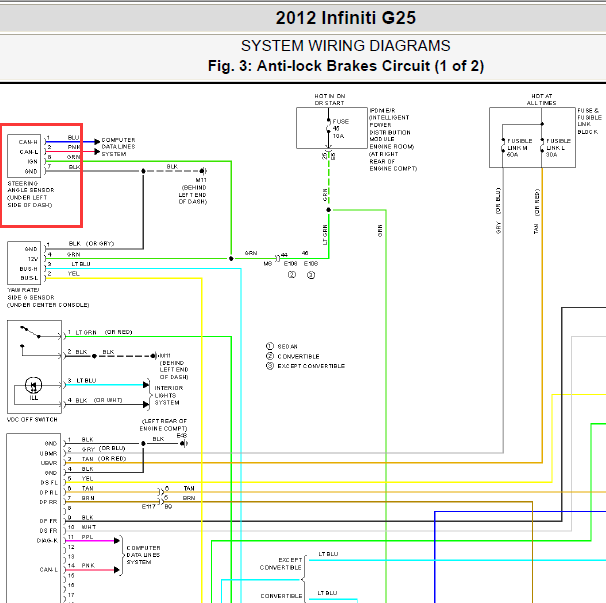Click the 'Fig. 3: Anti-lock Brakes Circuit' caption

(x=346, y=66)
